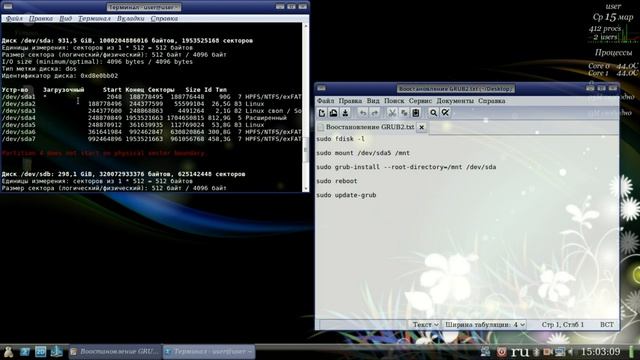
Task: Click the speaker volume icon in system tray
Action: pos(571,351)
